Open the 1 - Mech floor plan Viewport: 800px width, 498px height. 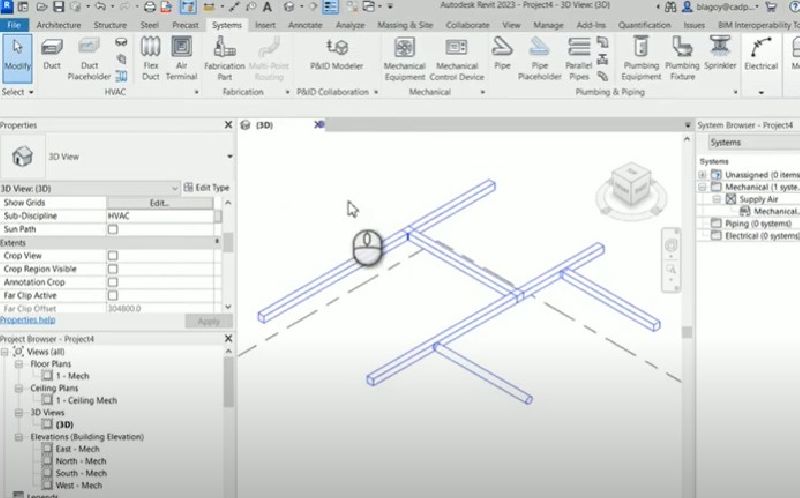tap(72, 376)
